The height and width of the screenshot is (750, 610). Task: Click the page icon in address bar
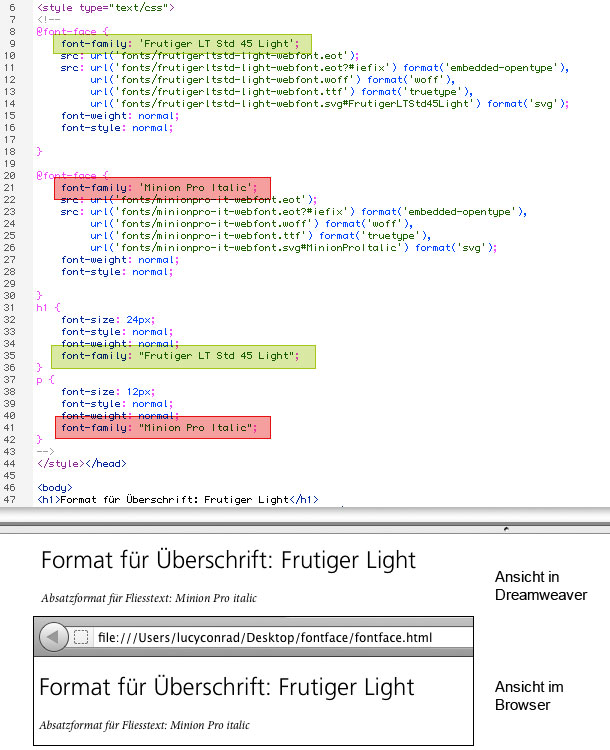pos(82,637)
